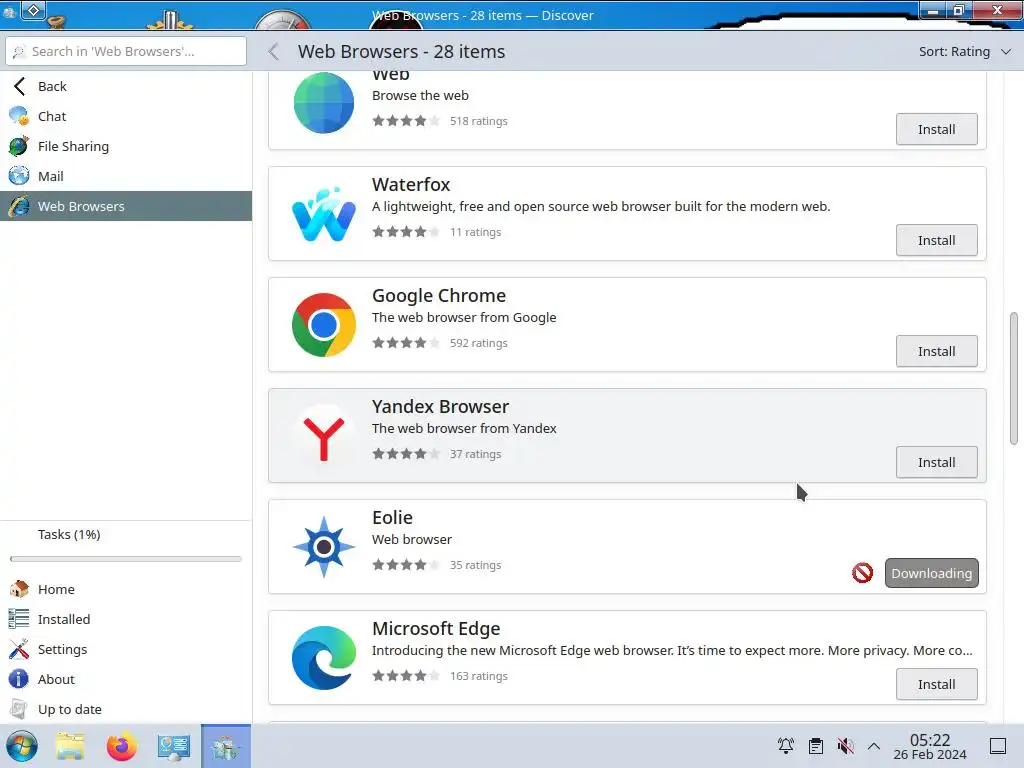
Task: Click the tasks progress bar
Action: pos(126,559)
